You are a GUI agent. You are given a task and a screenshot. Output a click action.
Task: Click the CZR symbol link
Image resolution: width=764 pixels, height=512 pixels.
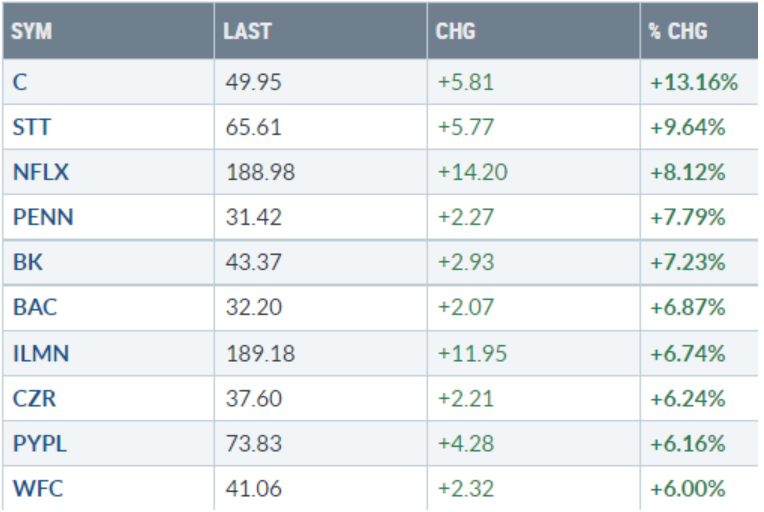(x=33, y=399)
